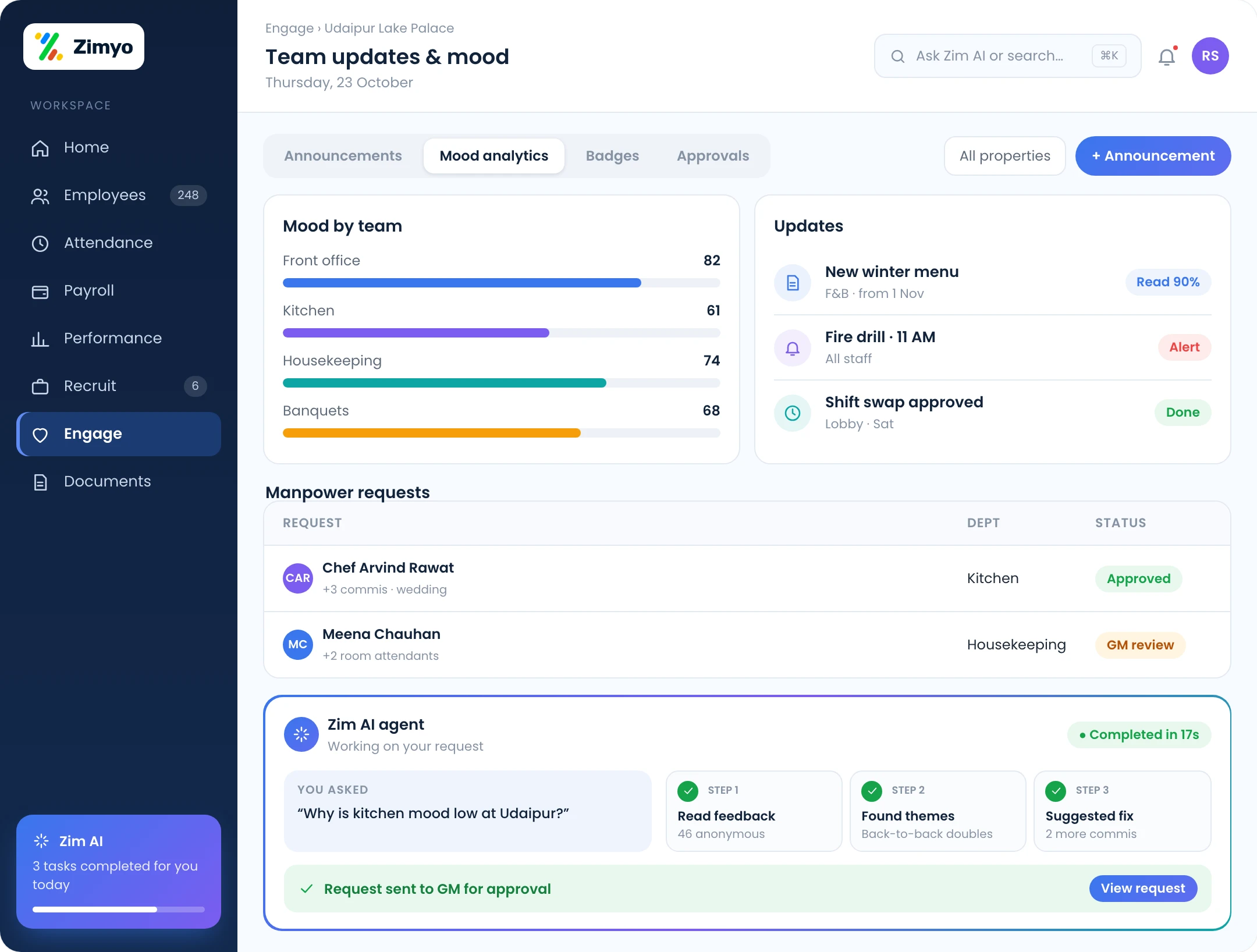Open the RS user avatar
This screenshot has height=952, width=1257.
(x=1210, y=56)
